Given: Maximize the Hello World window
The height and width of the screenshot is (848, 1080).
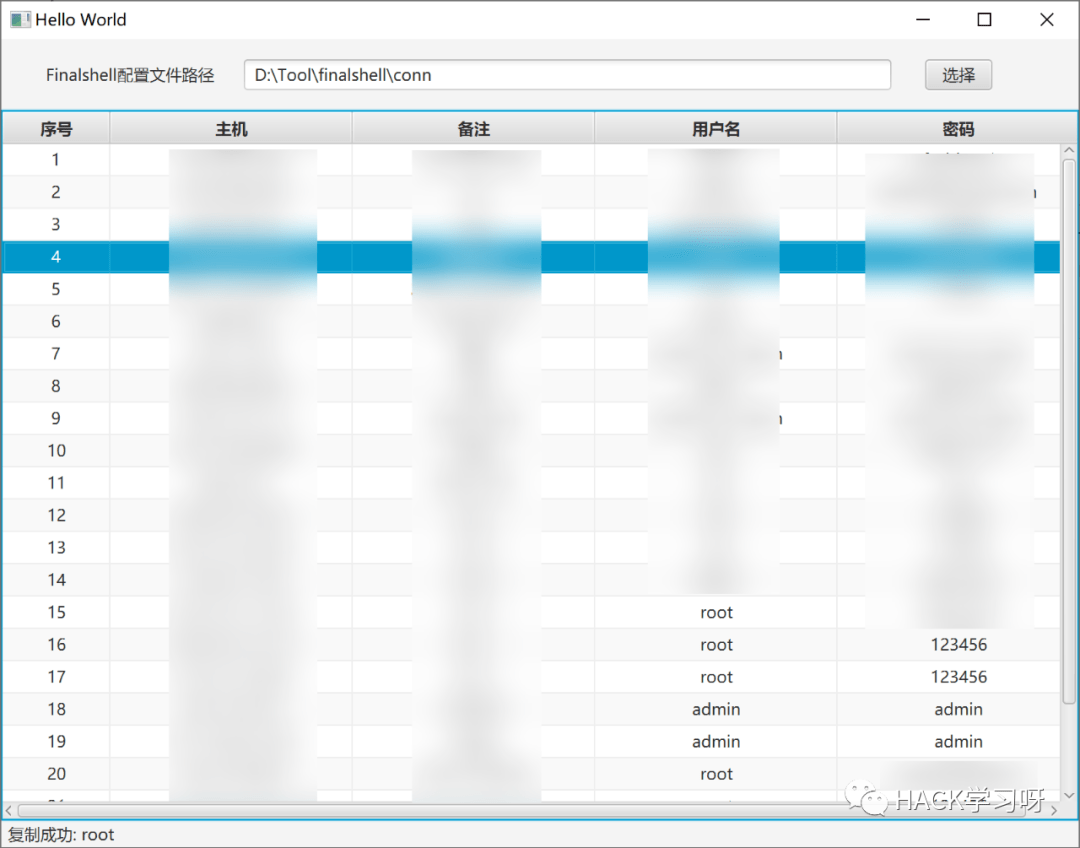Looking at the screenshot, I should pos(984,19).
